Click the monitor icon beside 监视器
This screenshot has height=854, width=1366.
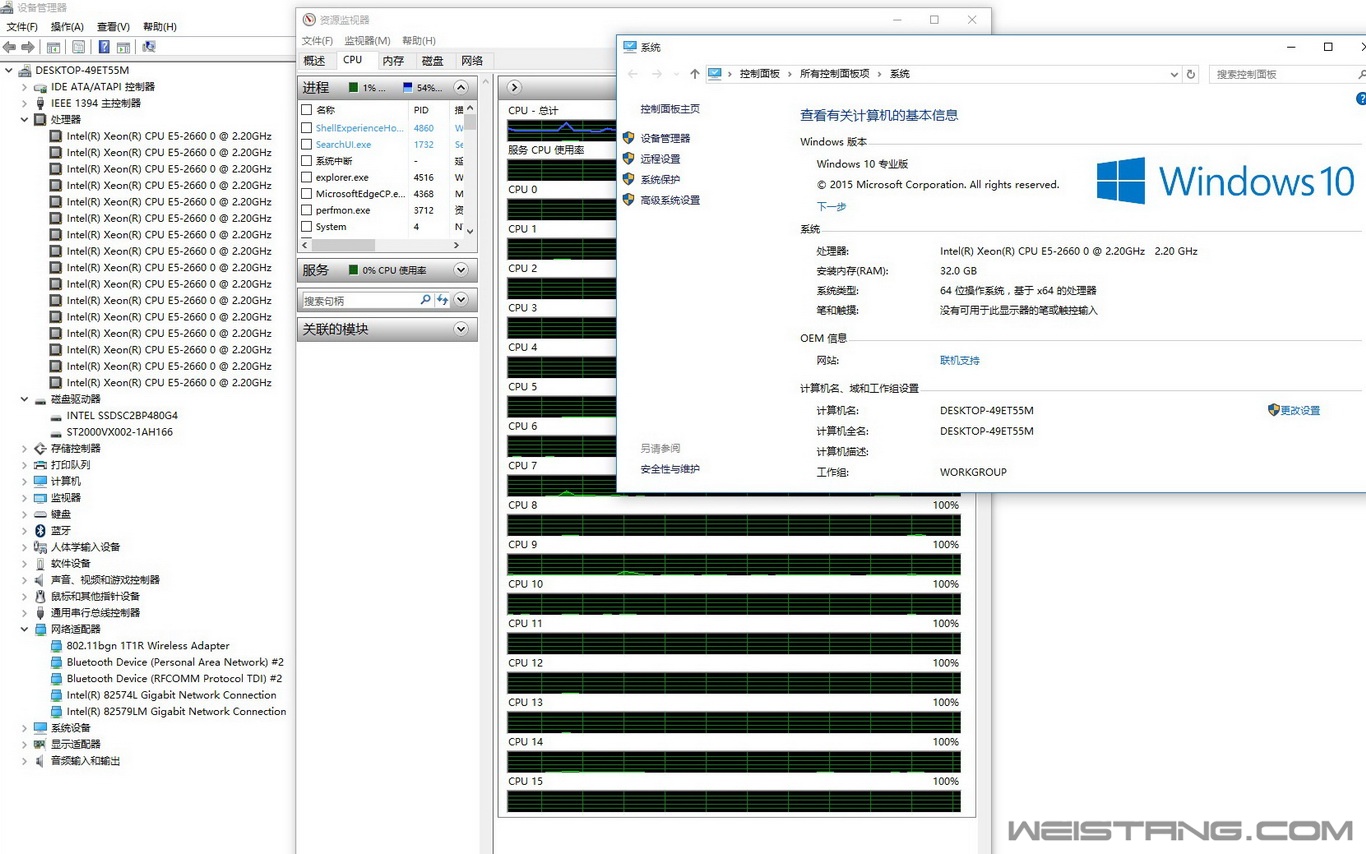coord(40,498)
